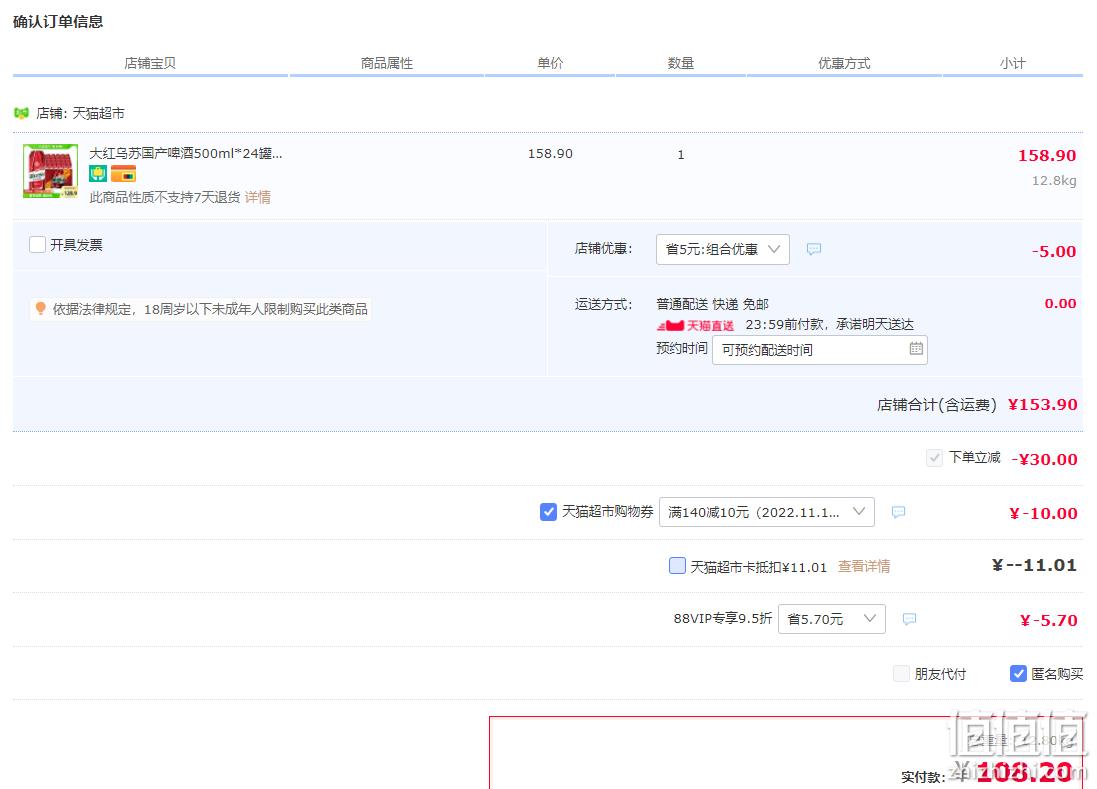Click the orange card badge under product name

point(123,173)
